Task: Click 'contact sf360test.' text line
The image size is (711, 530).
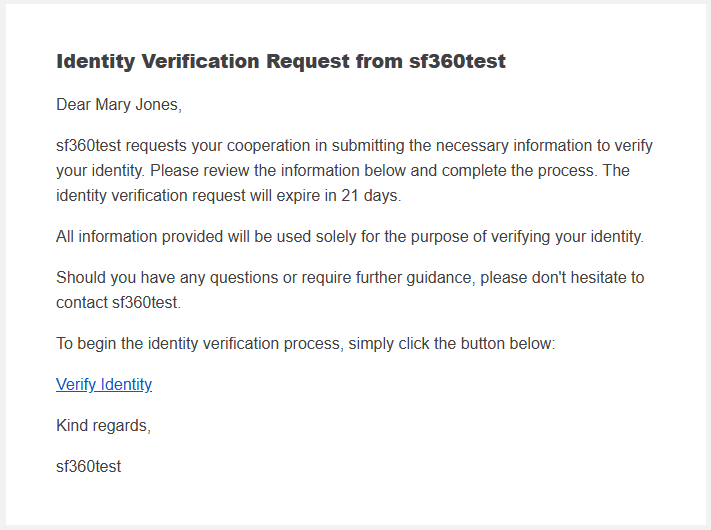Action: (x=118, y=302)
